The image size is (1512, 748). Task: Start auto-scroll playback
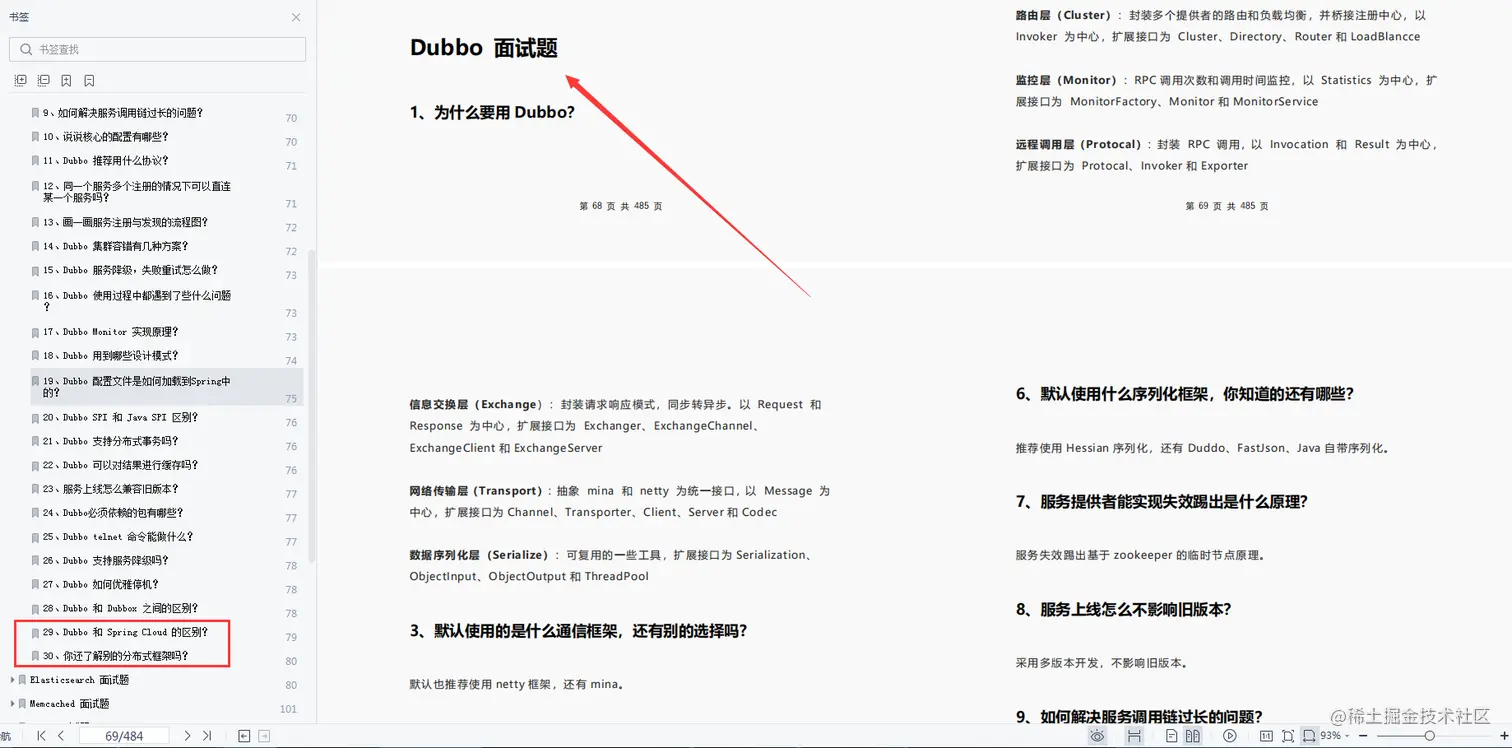click(x=1229, y=735)
